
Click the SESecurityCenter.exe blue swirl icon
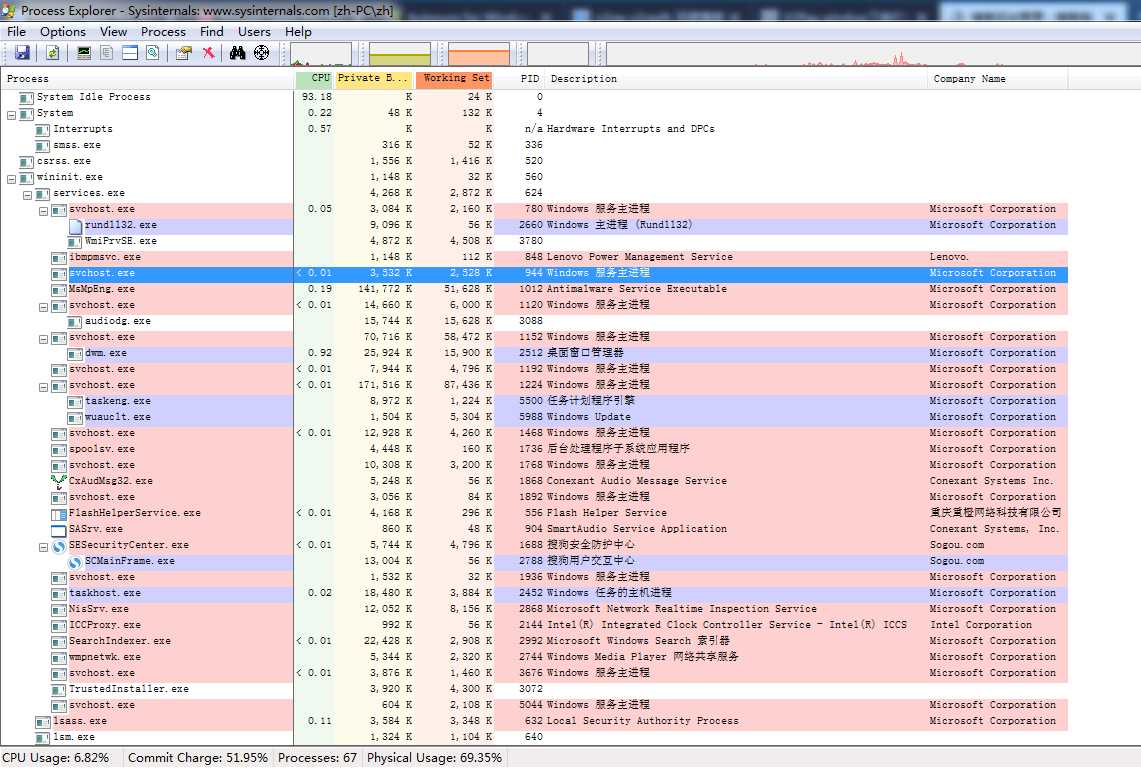click(x=59, y=546)
